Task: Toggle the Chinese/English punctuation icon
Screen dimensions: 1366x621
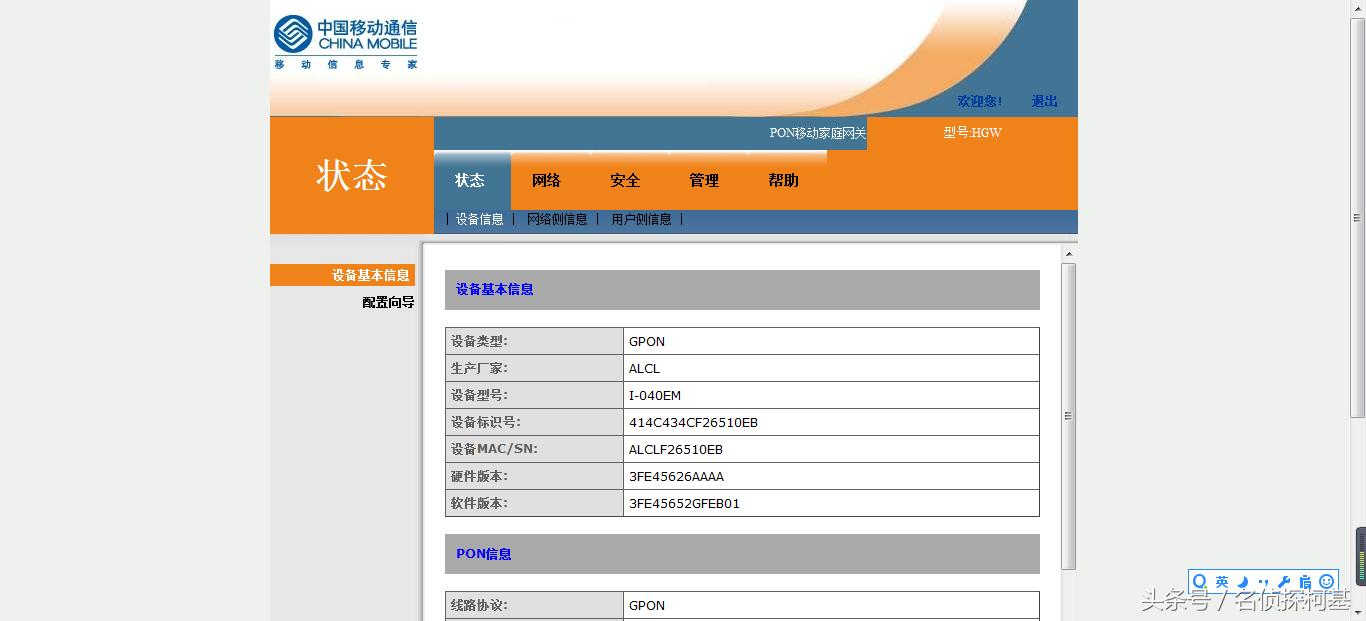Action: click(1264, 581)
